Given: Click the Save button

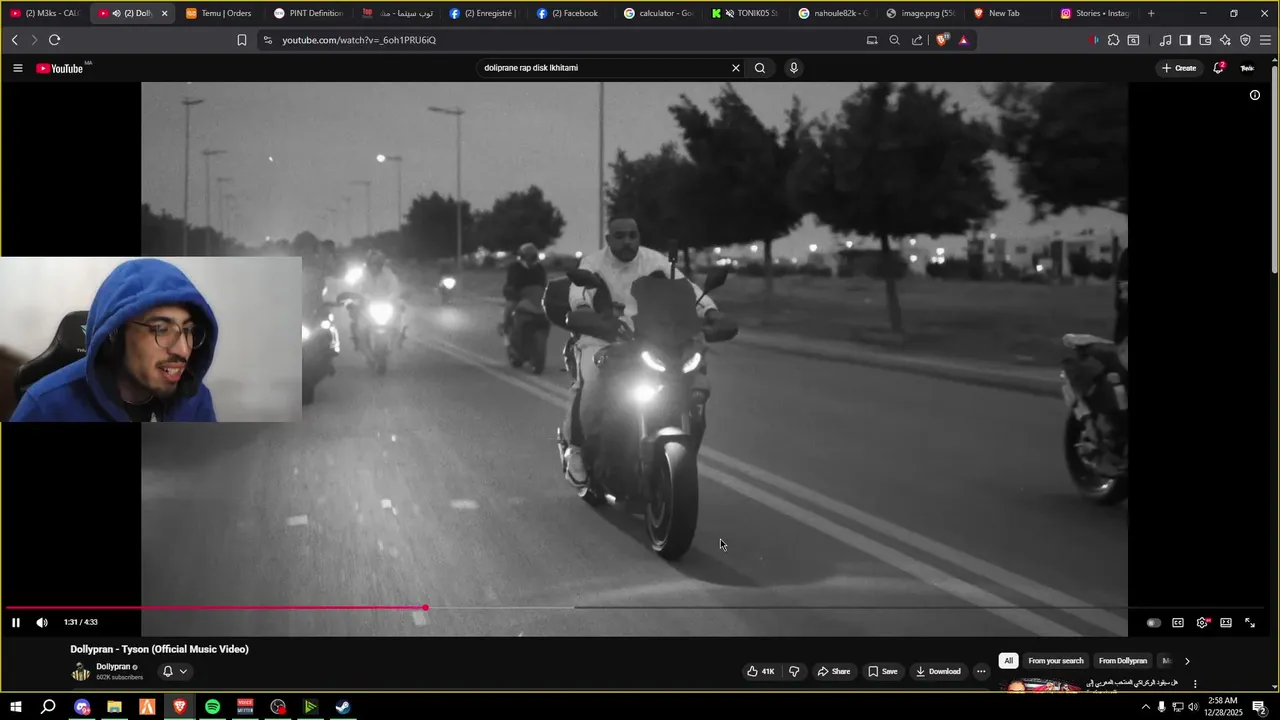Looking at the screenshot, I should click(883, 671).
